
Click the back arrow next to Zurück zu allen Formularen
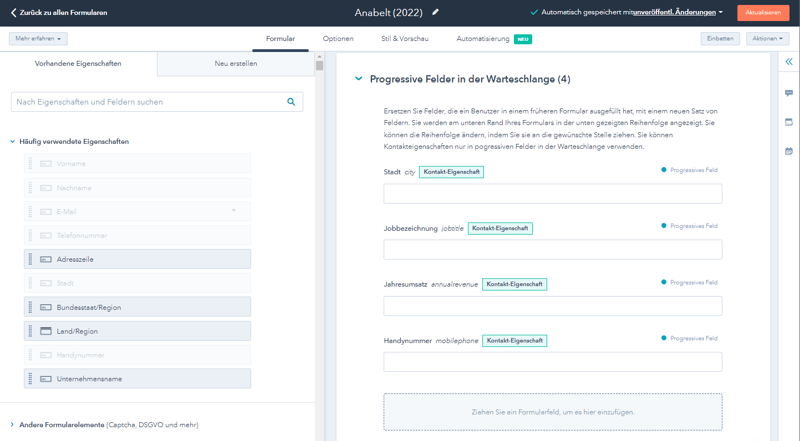click(13, 13)
